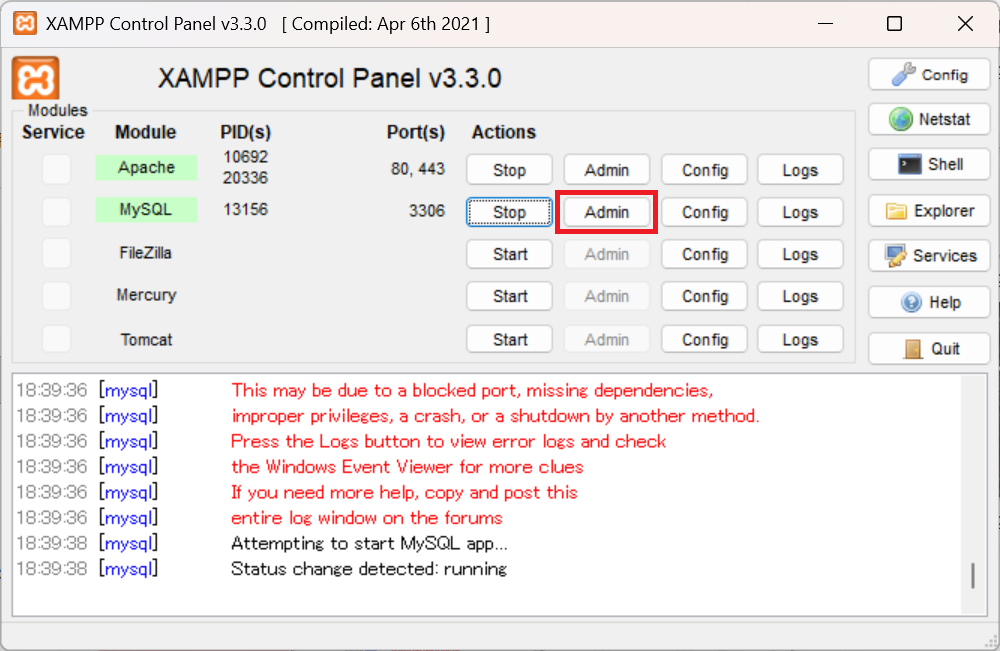
Task: Click the XAMPP logo icon in the panel header
Action: [35, 78]
